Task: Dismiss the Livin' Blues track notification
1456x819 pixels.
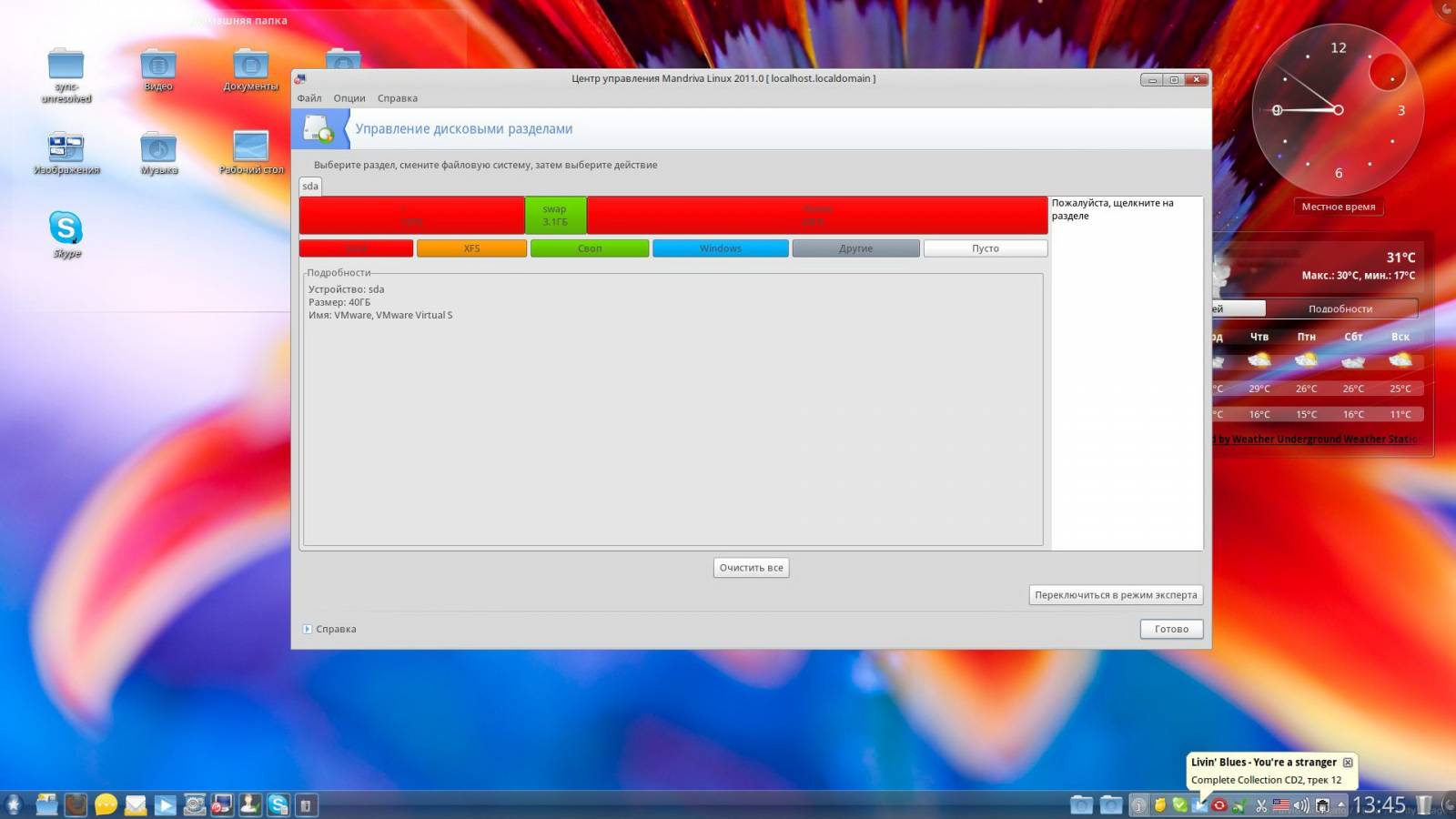Action: (1348, 763)
